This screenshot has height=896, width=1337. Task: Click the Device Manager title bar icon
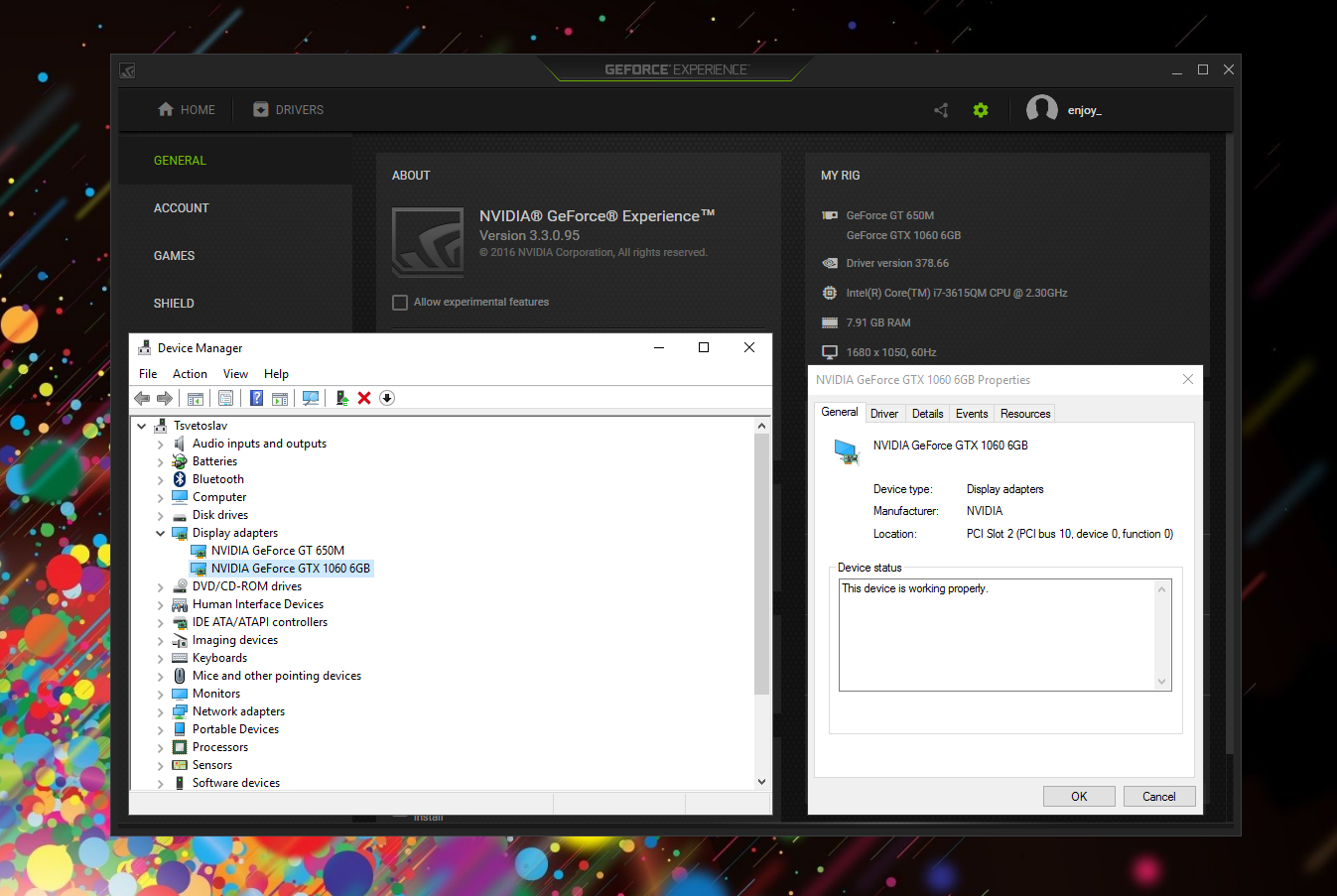click(x=145, y=348)
